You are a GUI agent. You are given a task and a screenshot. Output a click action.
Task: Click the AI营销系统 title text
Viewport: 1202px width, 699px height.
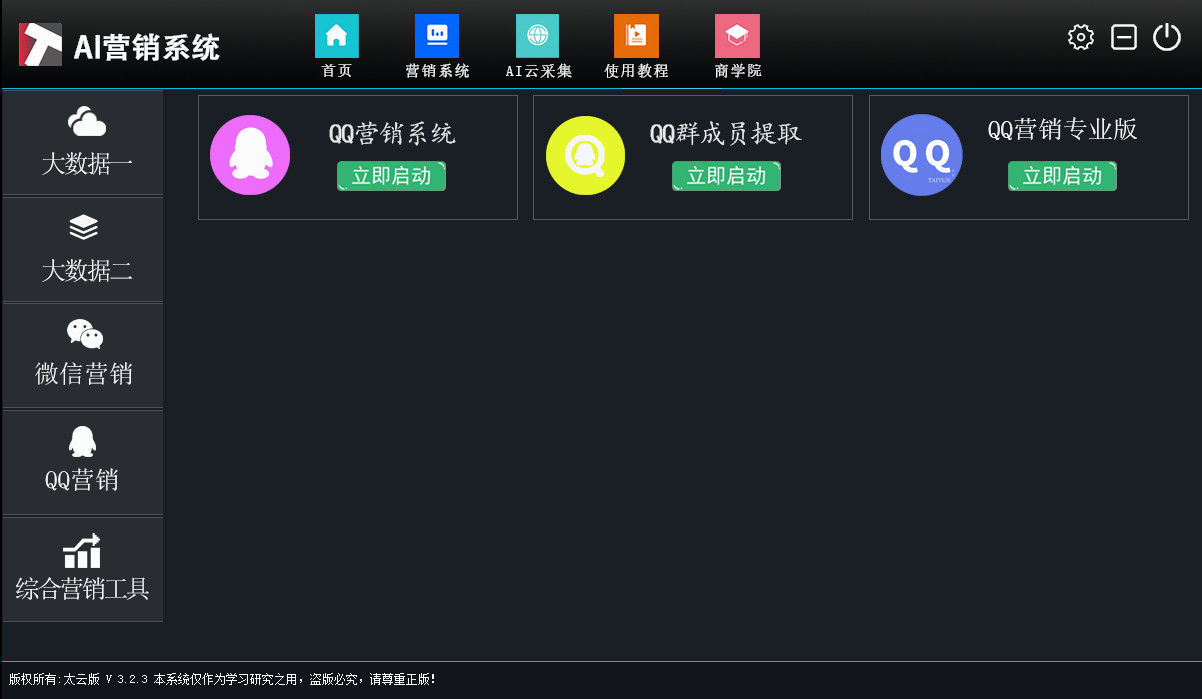[146, 46]
